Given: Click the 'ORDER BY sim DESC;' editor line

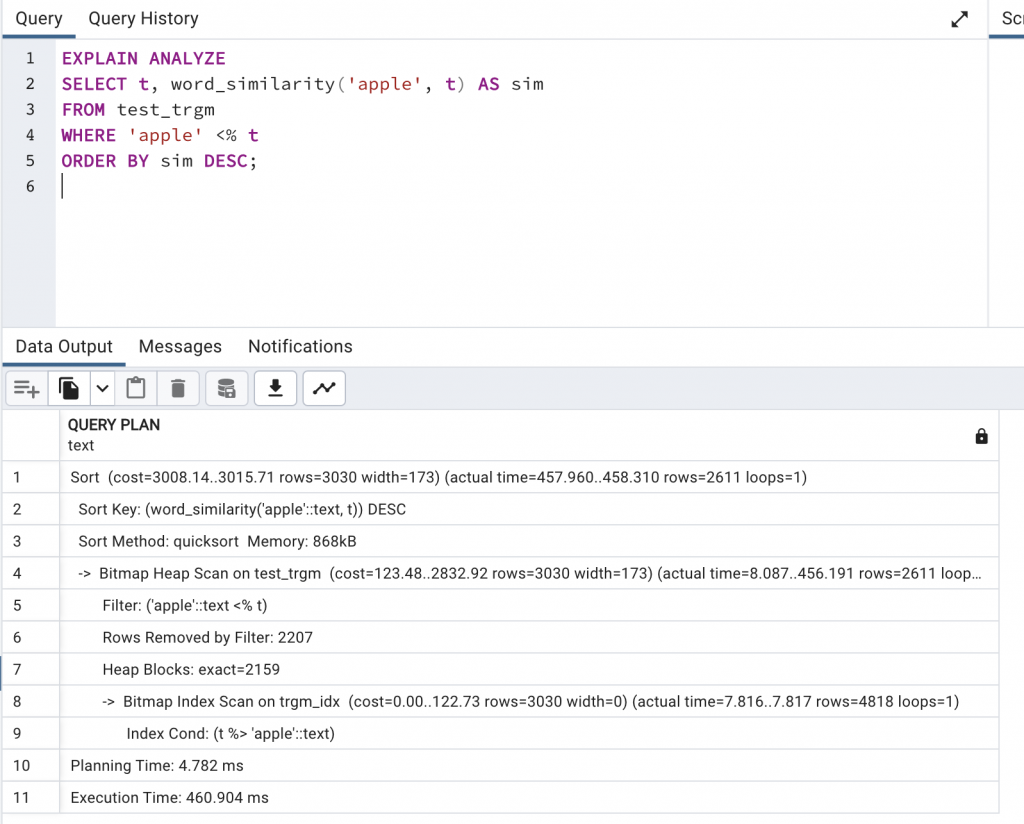Looking at the screenshot, I should point(159,161).
